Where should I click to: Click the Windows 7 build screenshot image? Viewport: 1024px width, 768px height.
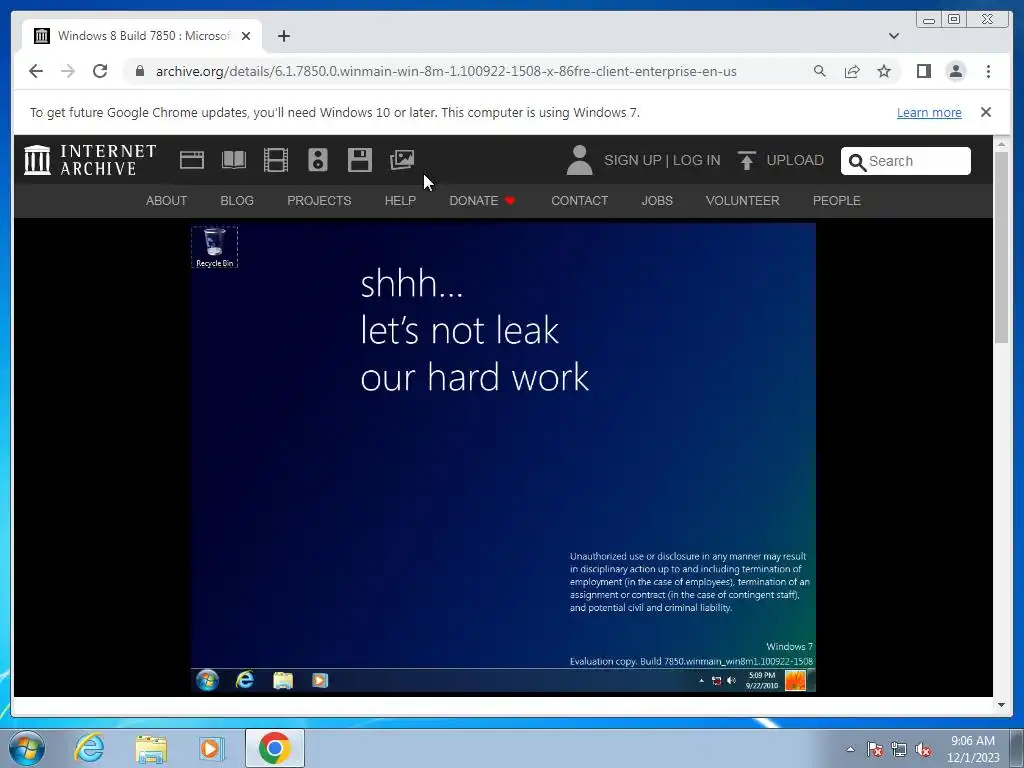click(x=503, y=457)
